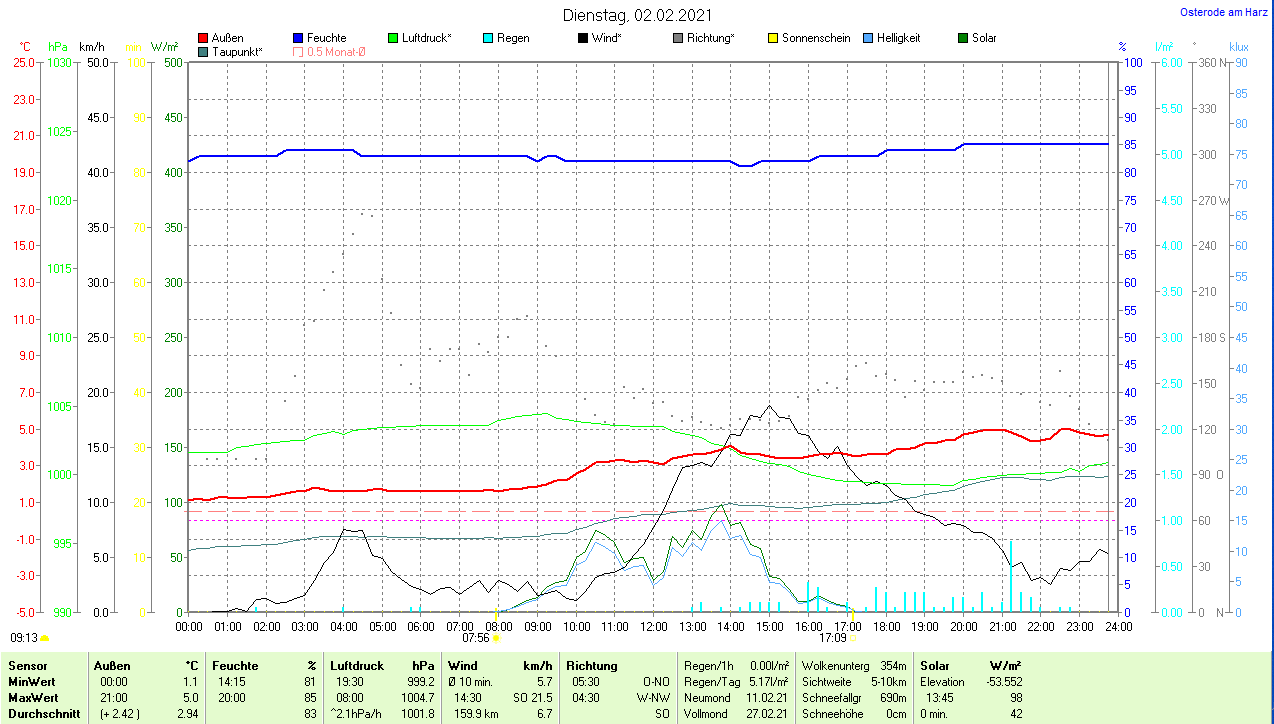Click the red Außen legend square

(x=204, y=38)
